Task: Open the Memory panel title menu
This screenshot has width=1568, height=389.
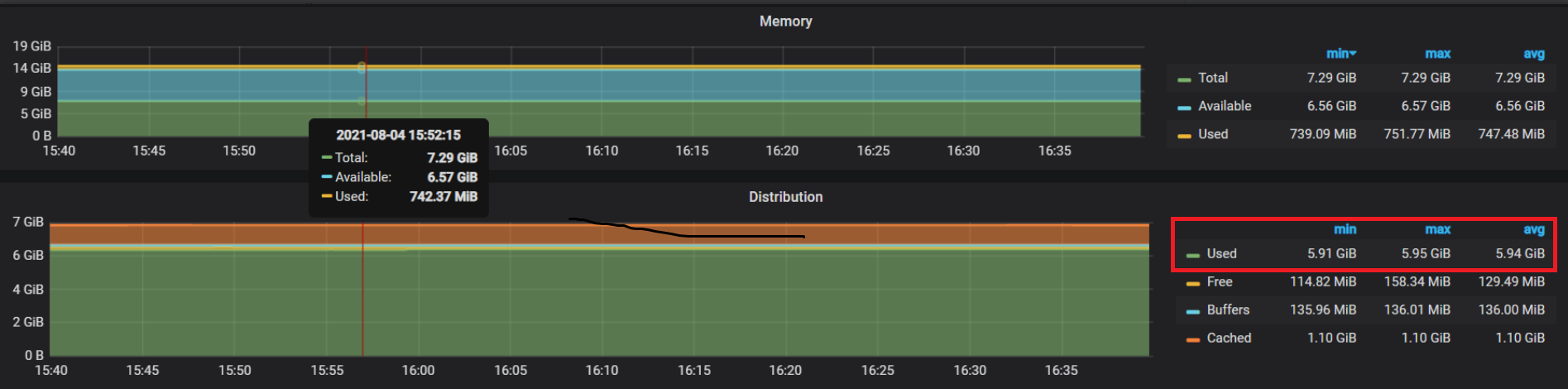Action: pyautogui.click(x=785, y=22)
